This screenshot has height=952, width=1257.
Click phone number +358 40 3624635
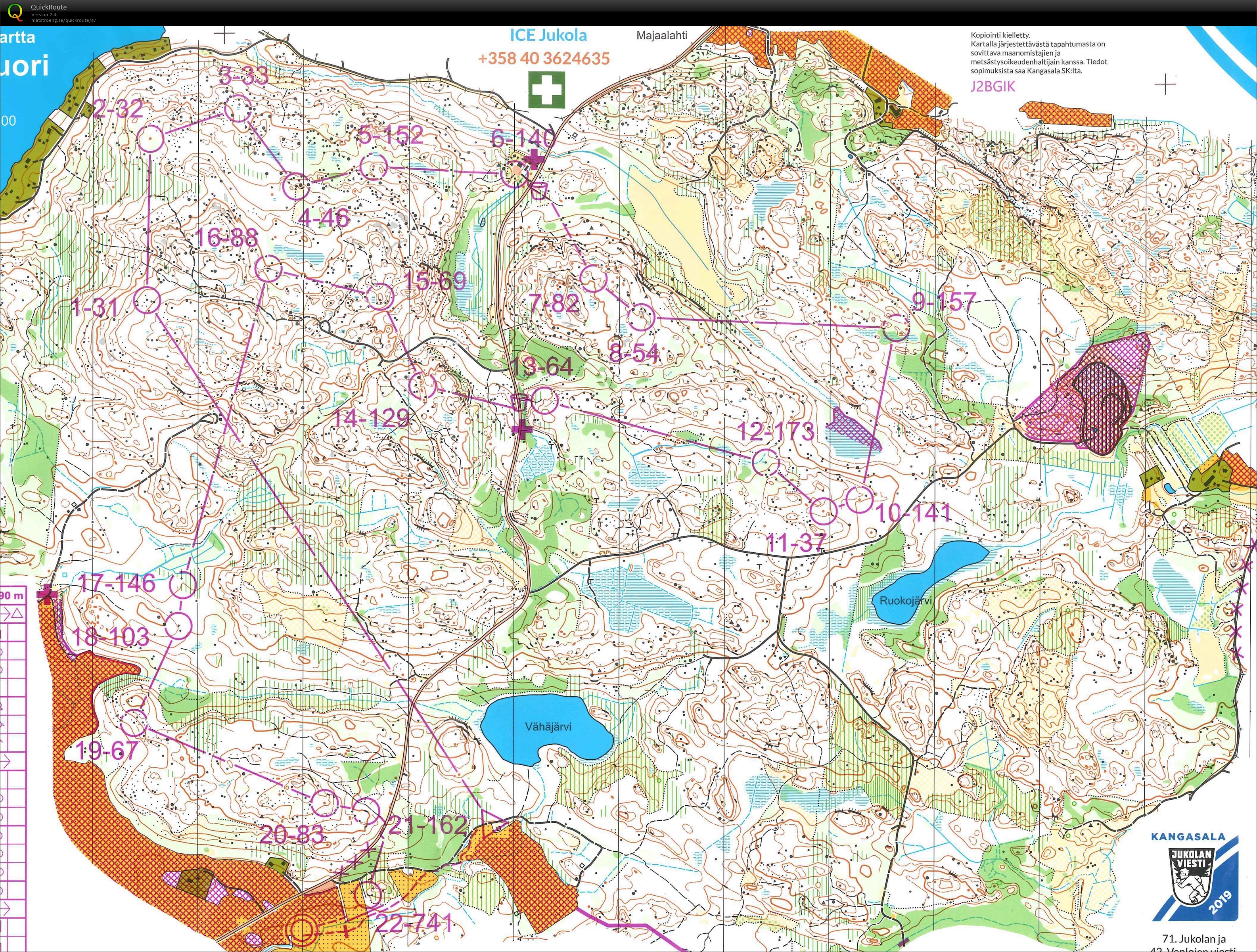544,58
